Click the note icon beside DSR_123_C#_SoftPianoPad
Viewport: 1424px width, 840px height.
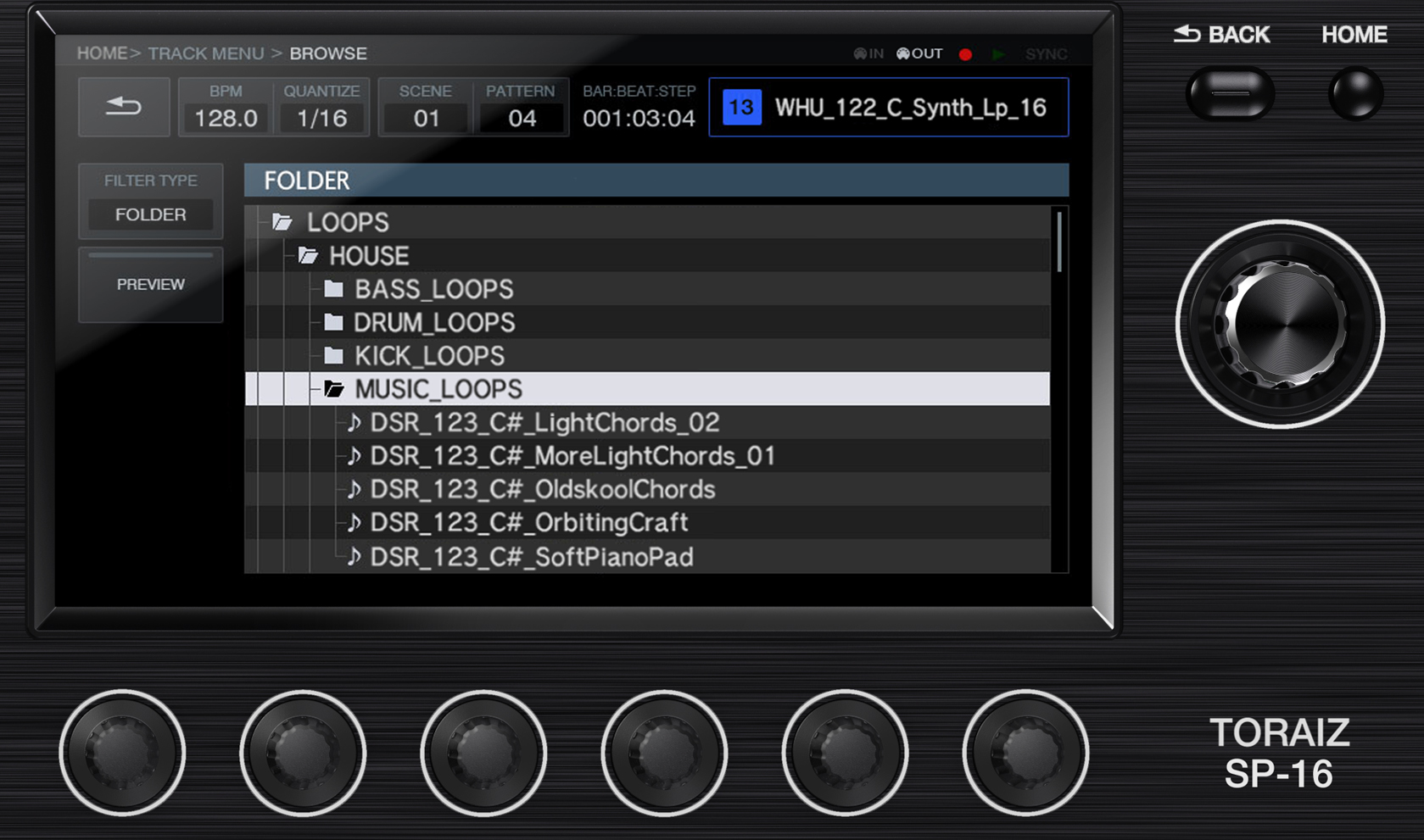pyautogui.click(x=355, y=557)
